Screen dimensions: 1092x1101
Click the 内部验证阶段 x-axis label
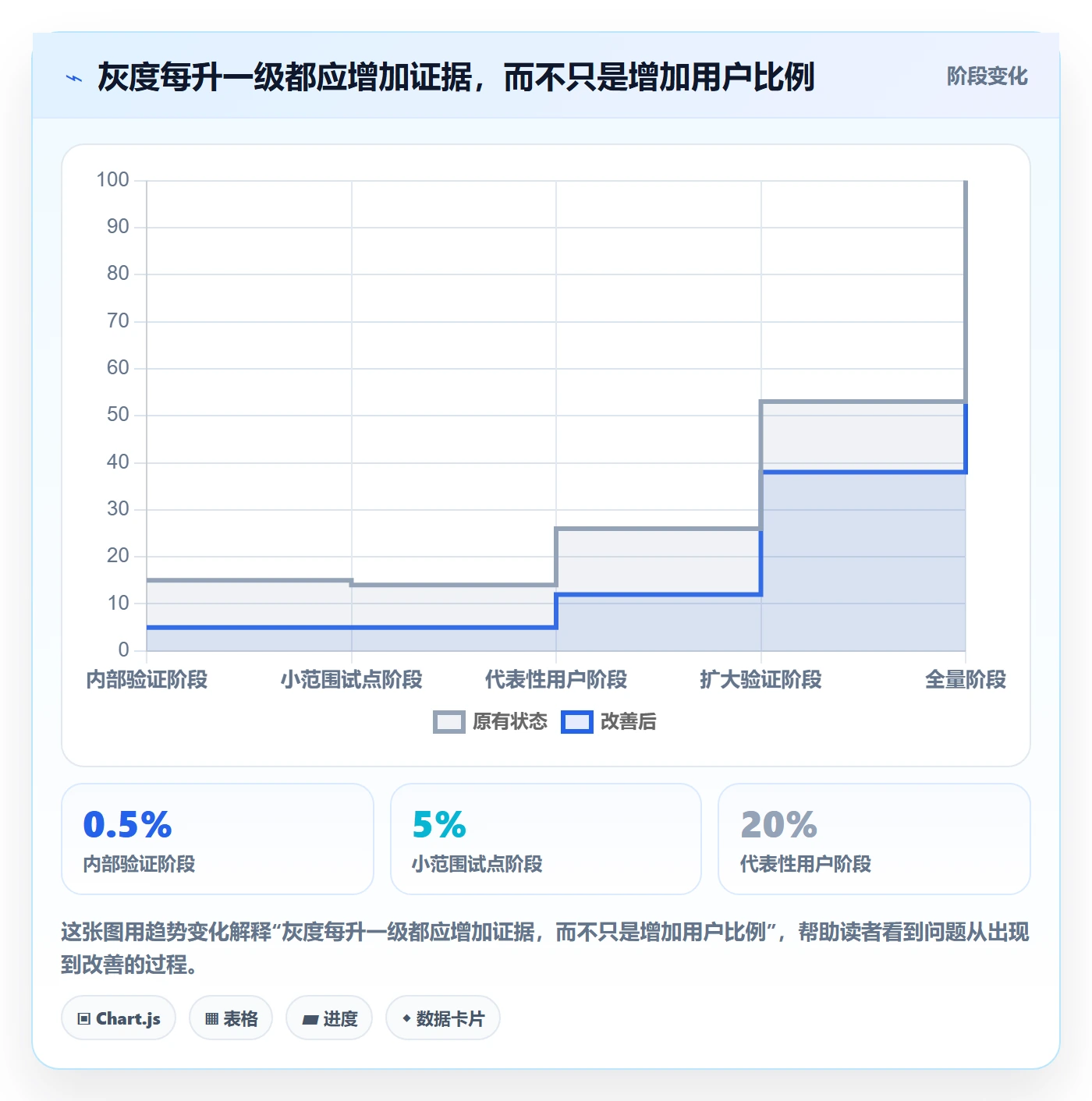point(147,680)
